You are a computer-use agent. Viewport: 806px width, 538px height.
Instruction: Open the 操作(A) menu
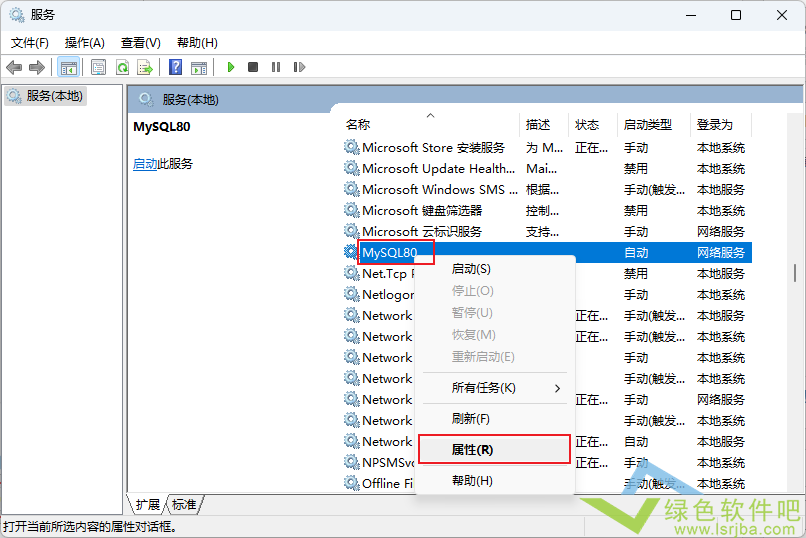85,43
